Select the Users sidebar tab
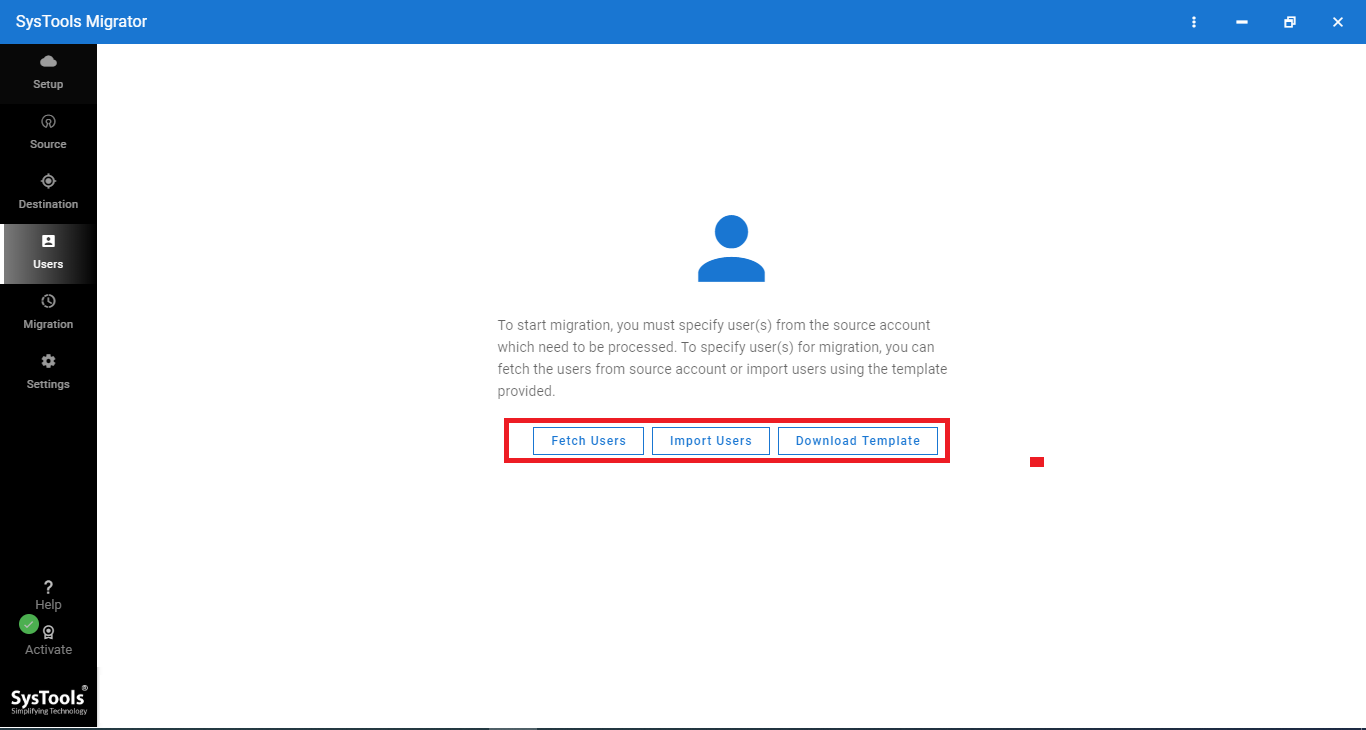1366x730 pixels. pyautogui.click(x=48, y=254)
